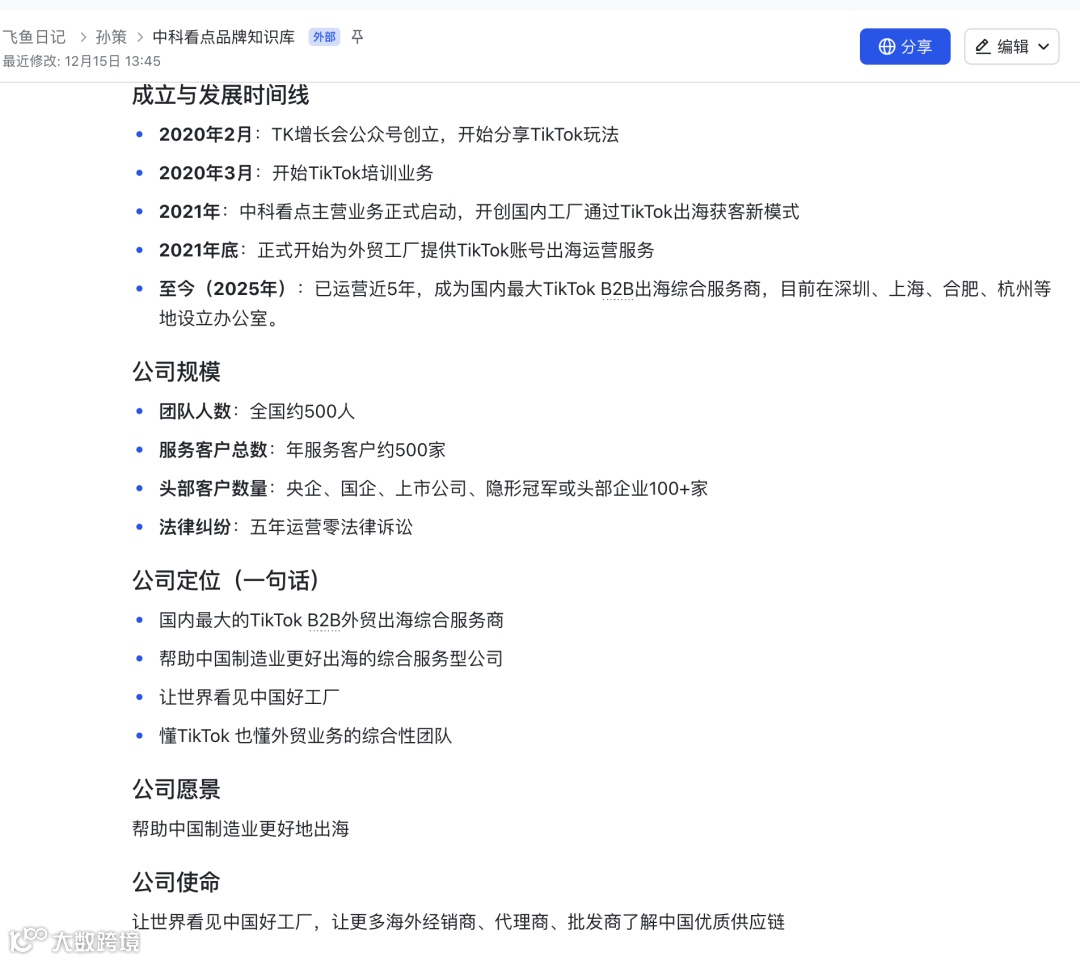The image size is (1080, 961).
Task: Click the 公司规模 heading
Action: [x=176, y=372]
